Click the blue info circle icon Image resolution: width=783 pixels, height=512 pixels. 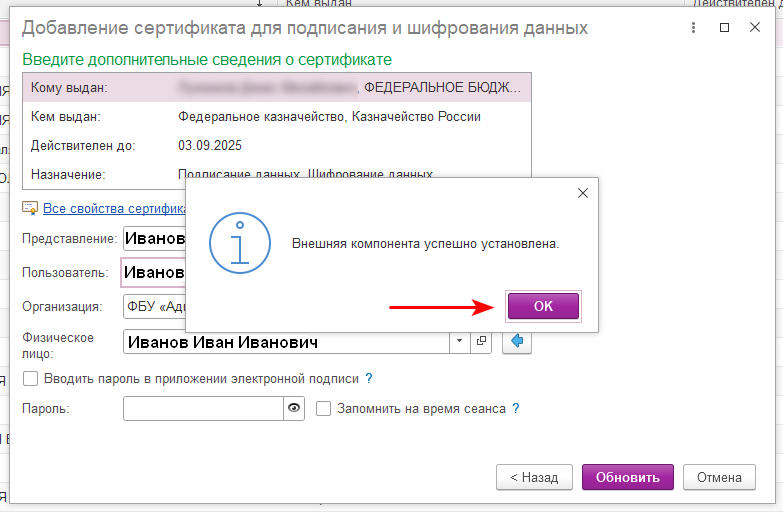(x=238, y=244)
